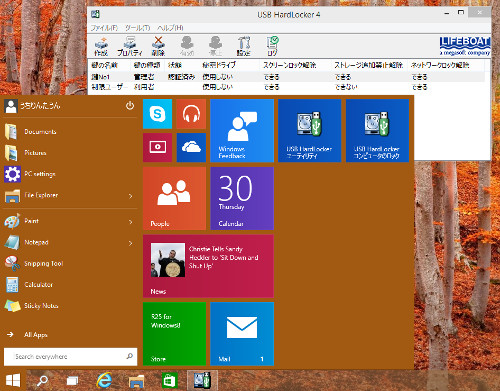Open the Video tile

(157, 147)
